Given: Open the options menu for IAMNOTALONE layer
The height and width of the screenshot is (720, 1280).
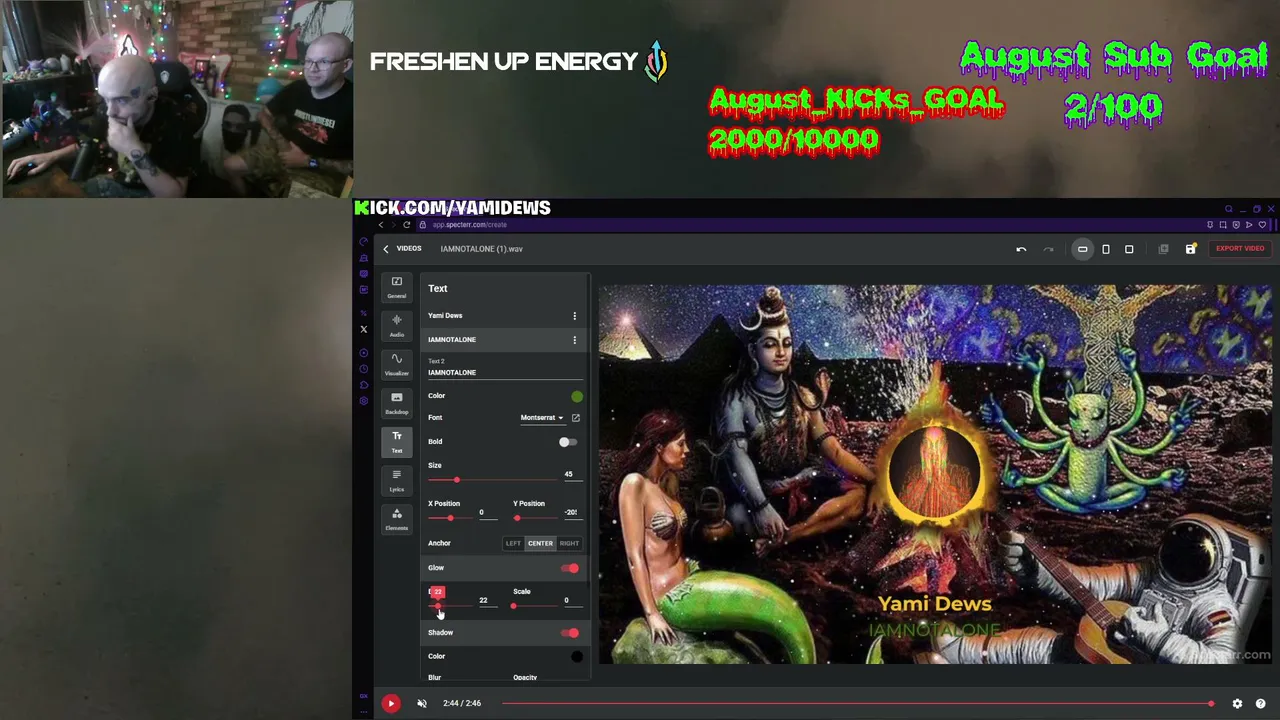Looking at the screenshot, I should (574, 340).
